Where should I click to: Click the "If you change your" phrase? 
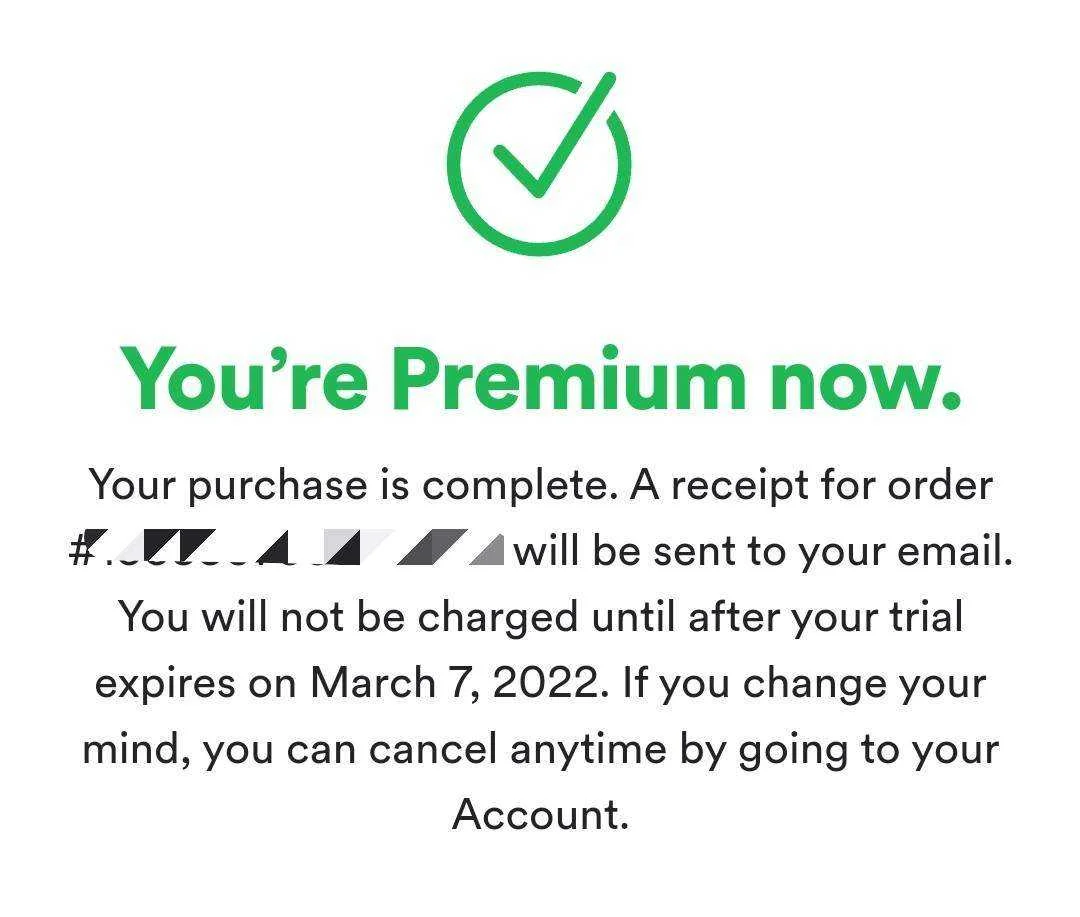(x=803, y=684)
